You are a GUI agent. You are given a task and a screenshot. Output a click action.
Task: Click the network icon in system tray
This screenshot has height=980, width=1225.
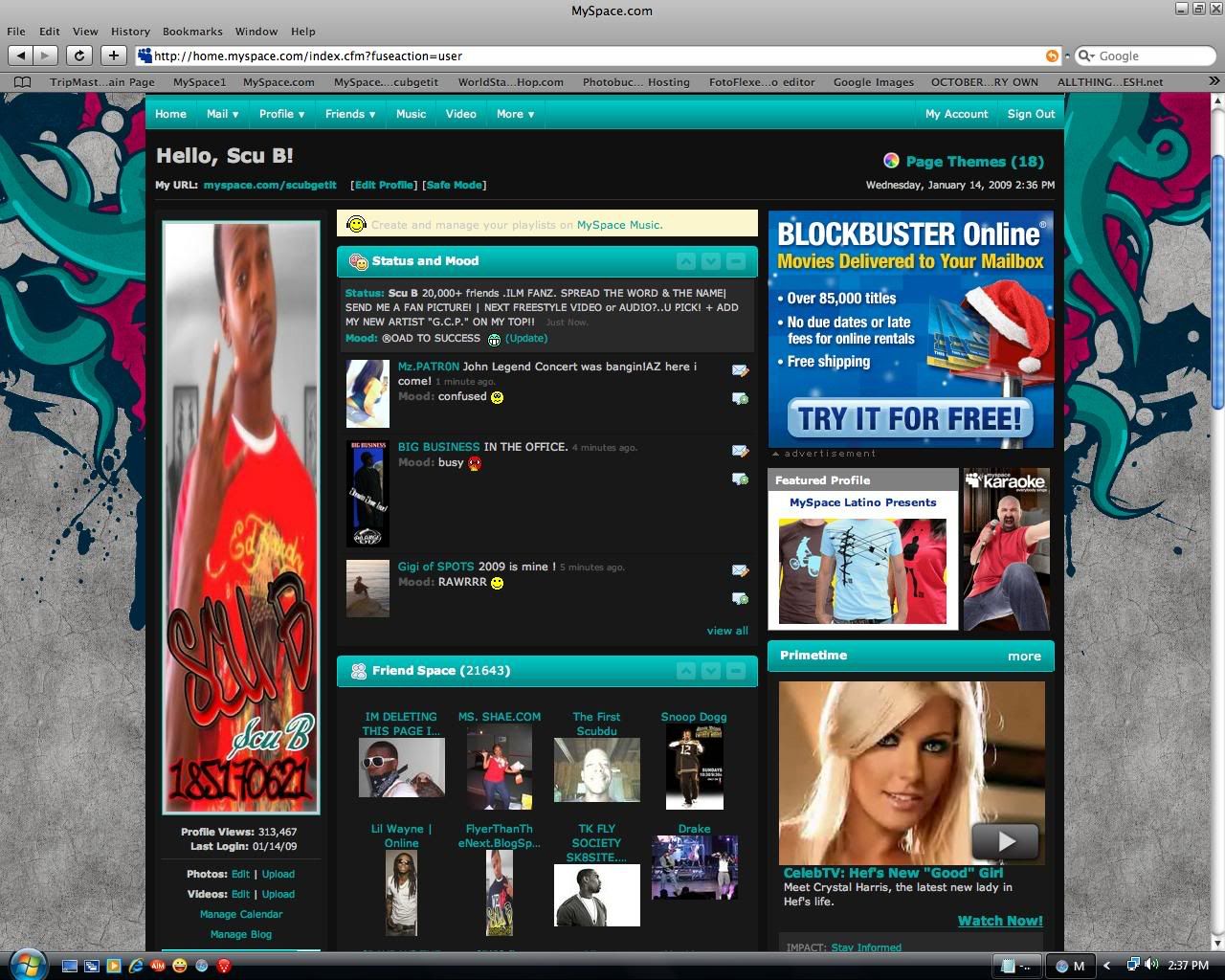coord(1133,965)
